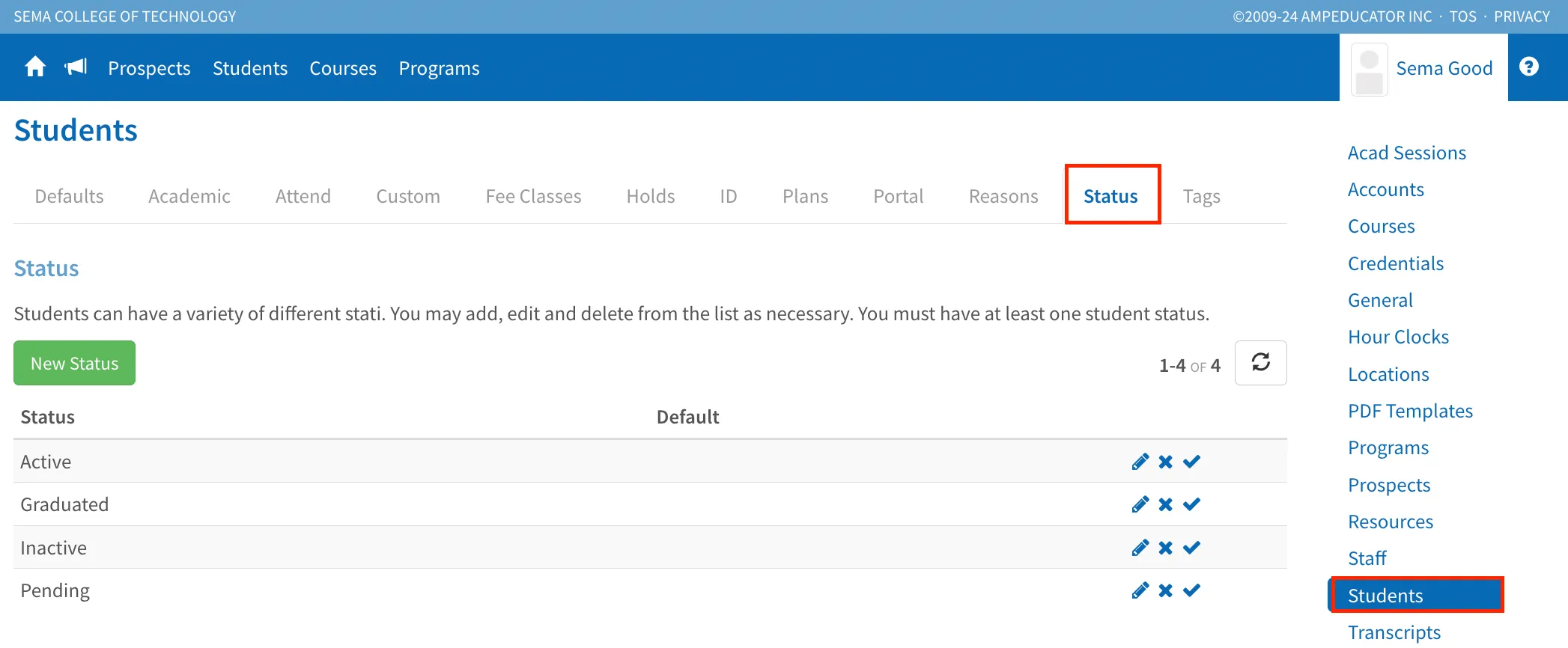This screenshot has height=648, width=1568.
Task: Delete the Inactive status with X icon
Action: 1166,548
